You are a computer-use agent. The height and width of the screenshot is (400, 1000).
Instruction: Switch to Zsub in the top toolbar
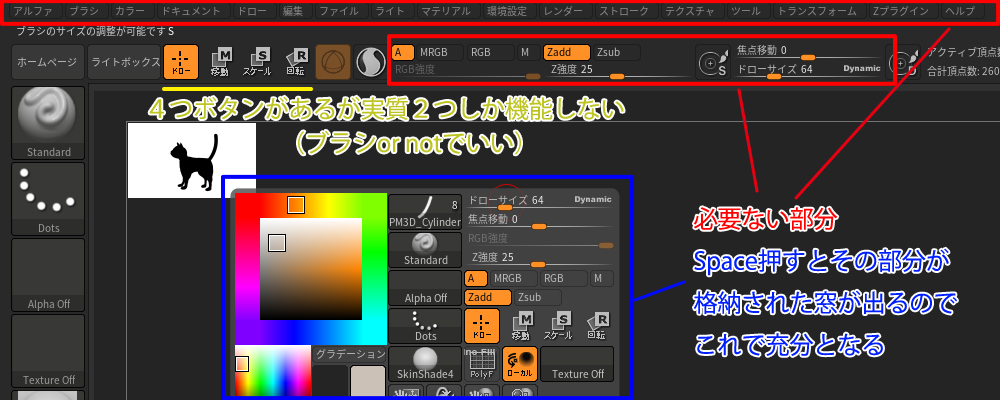[616, 52]
